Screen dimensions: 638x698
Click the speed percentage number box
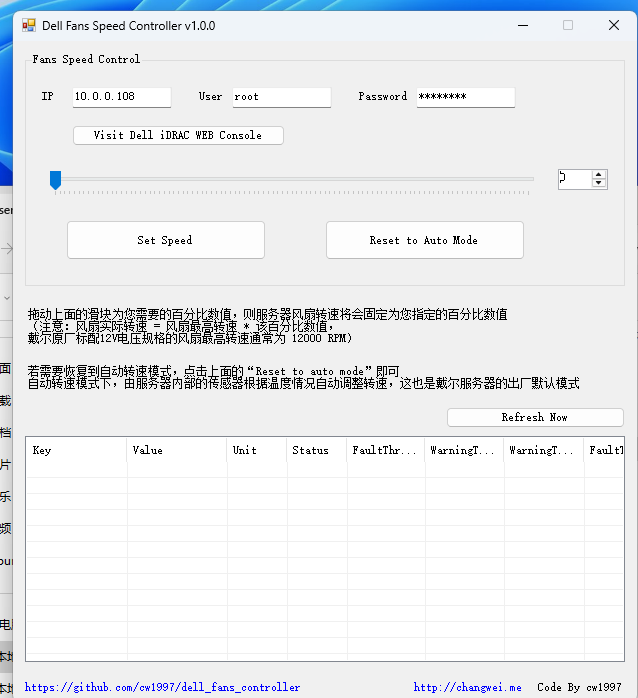tap(575, 179)
